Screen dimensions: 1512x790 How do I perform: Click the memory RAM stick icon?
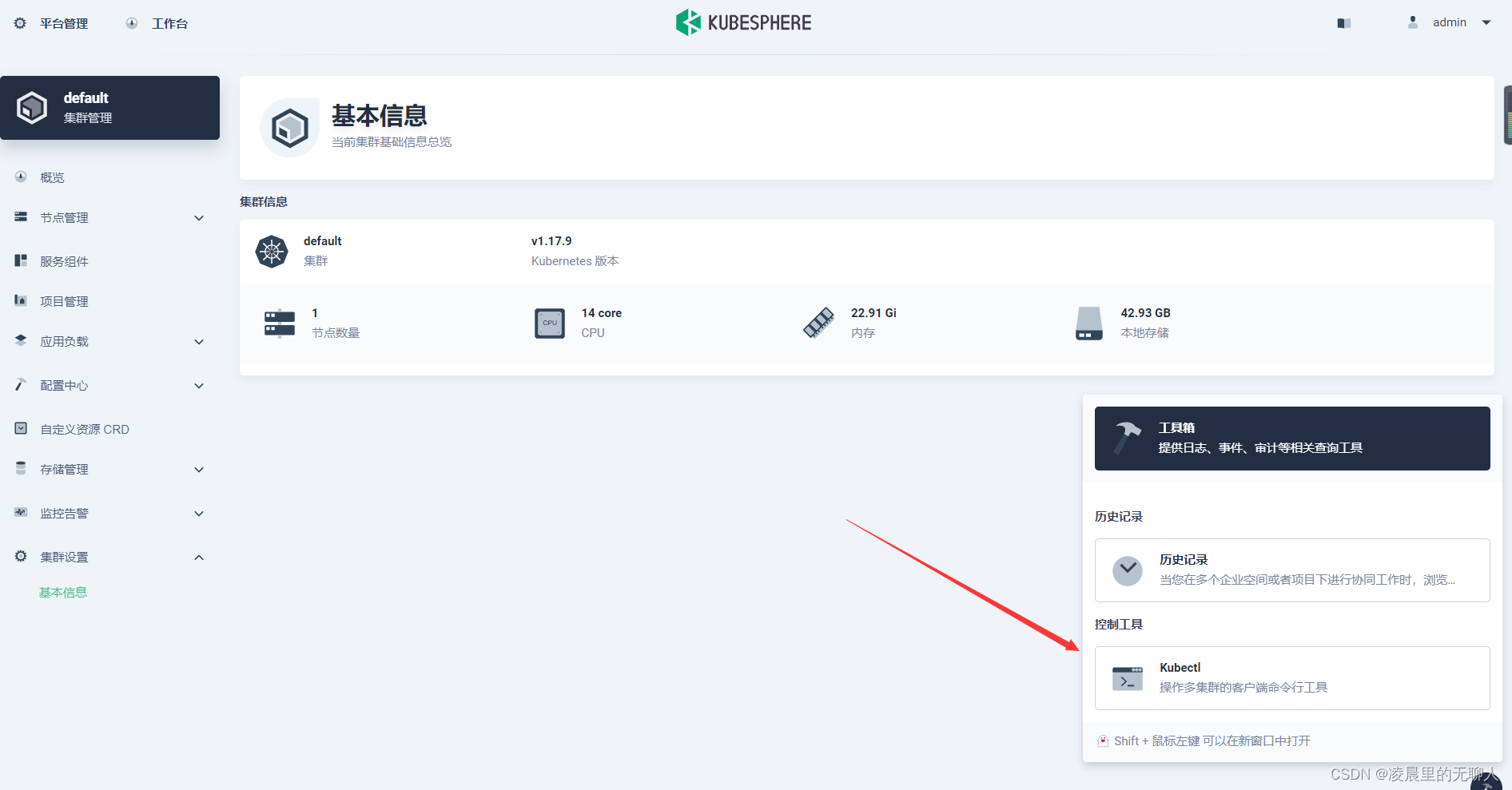[x=819, y=323]
